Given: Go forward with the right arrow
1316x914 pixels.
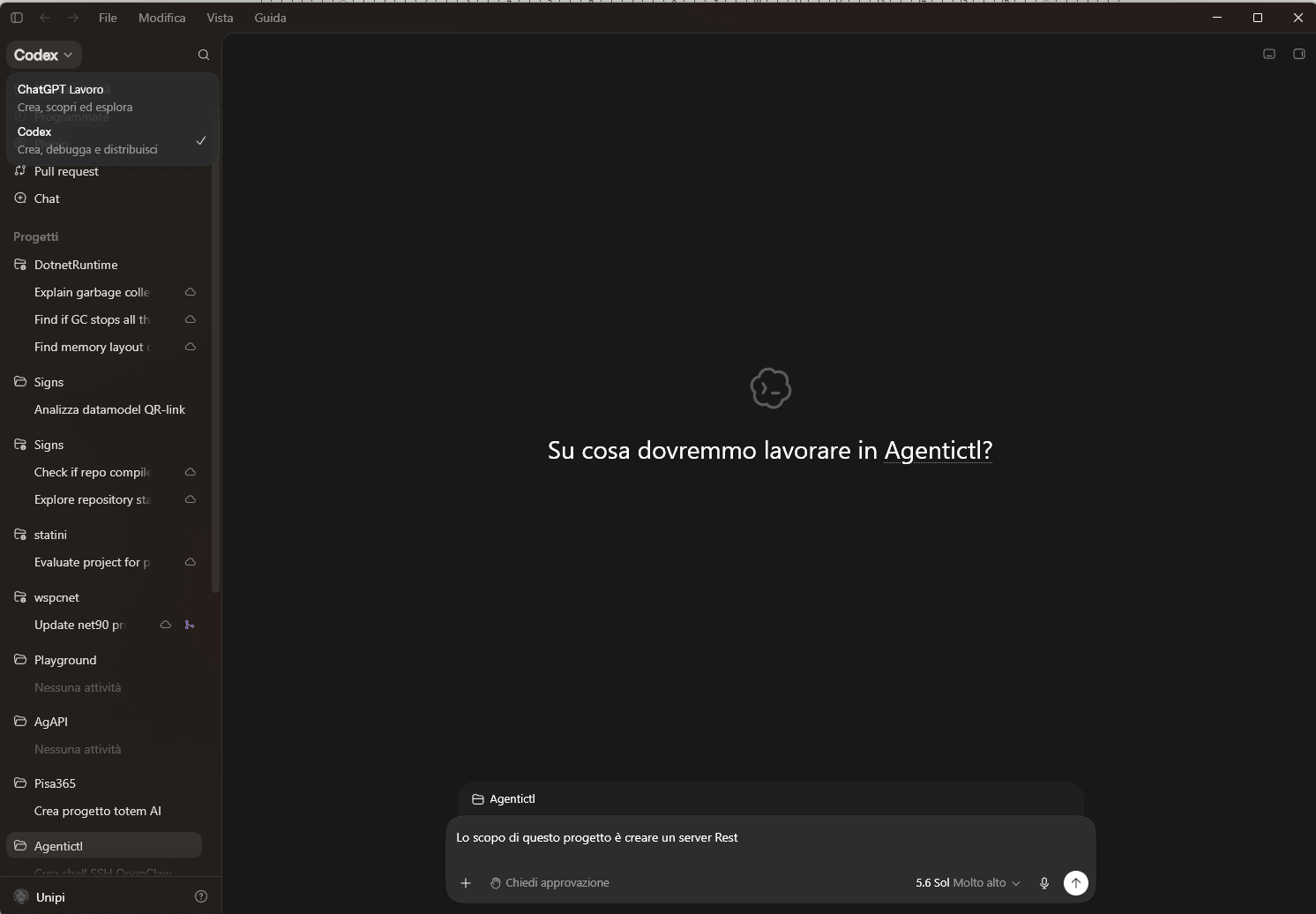Looking at the screenshot, I should [x=73, y=18].
